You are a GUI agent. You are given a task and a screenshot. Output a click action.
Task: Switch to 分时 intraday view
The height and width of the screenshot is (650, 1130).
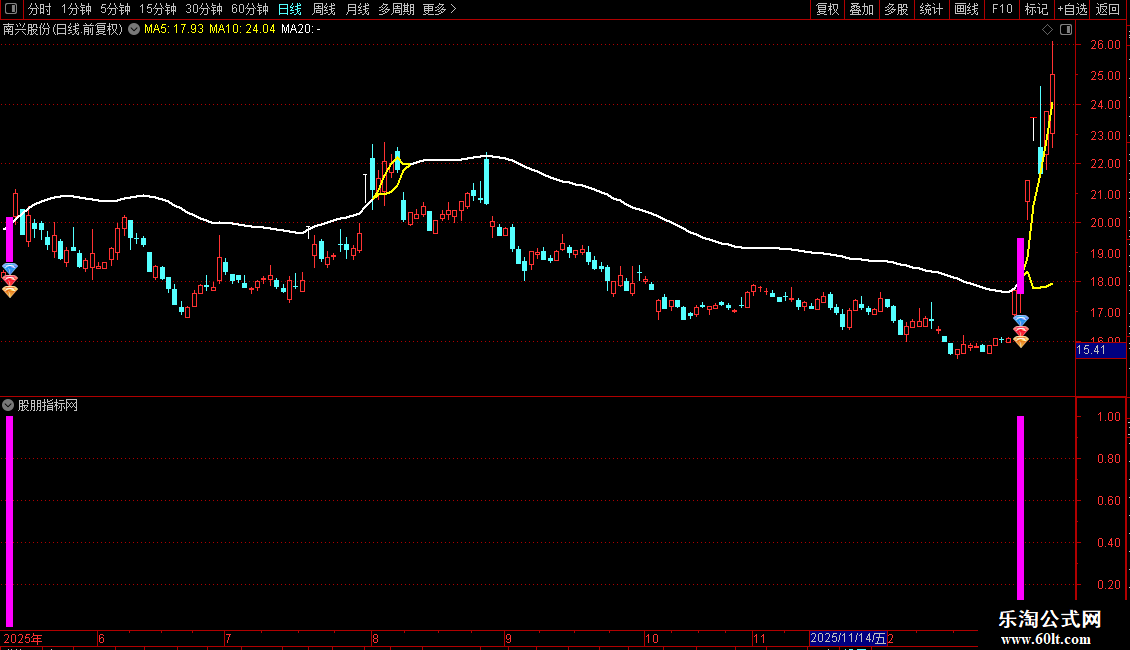coord(39,9)
